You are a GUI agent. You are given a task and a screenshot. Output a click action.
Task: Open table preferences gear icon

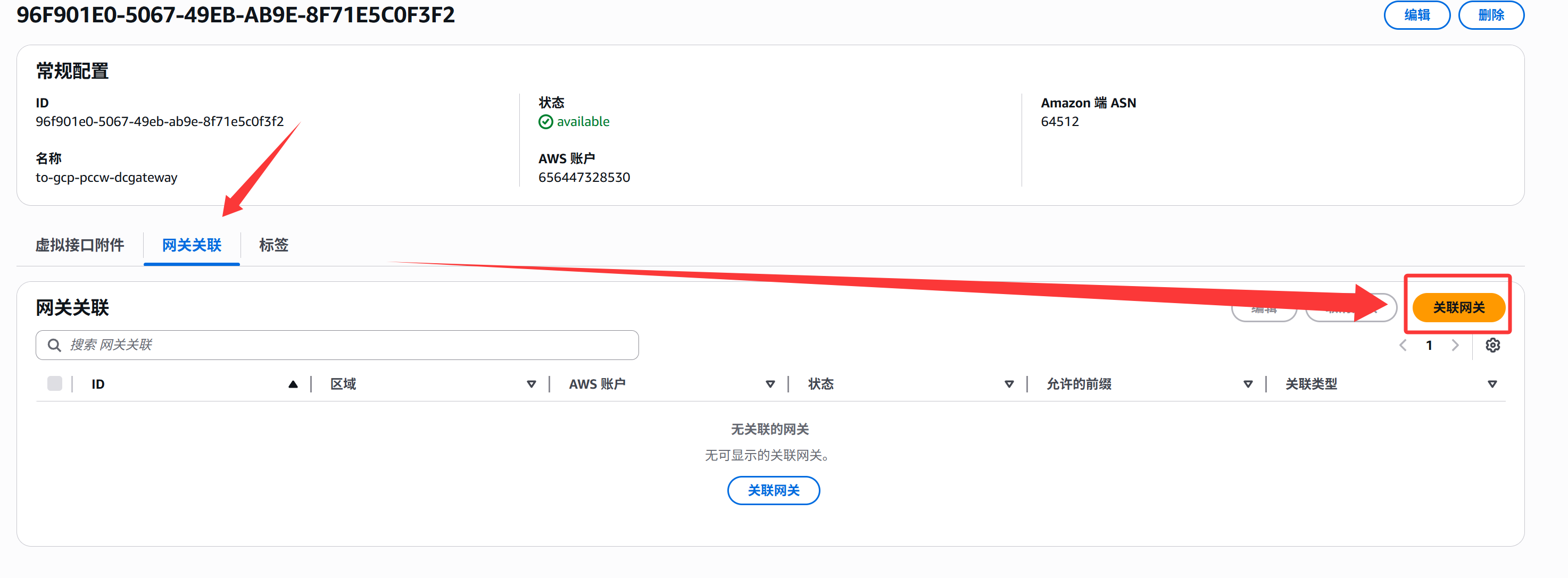coord(1492,346)
